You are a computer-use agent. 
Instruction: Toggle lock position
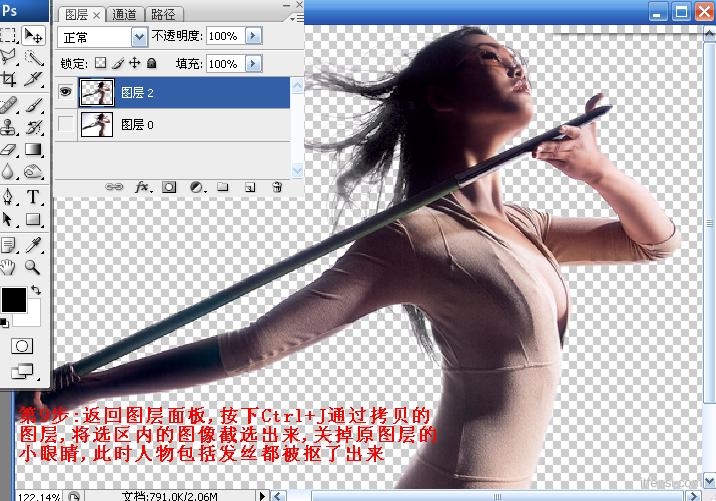coord(135,63)
